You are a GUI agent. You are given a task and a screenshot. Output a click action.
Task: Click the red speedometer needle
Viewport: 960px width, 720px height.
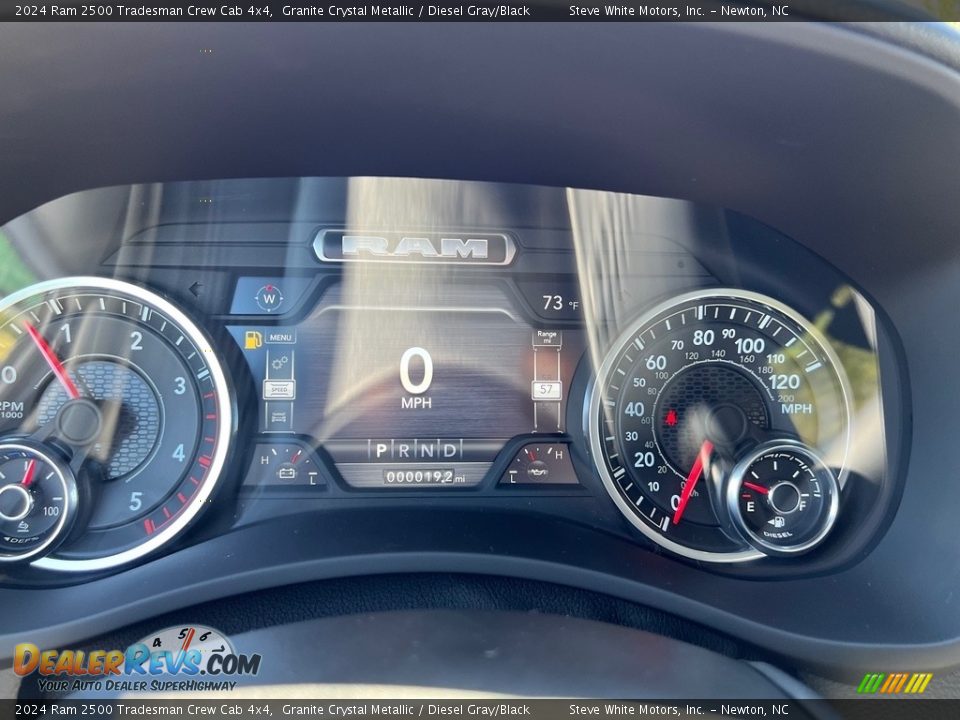coord(693,482)
